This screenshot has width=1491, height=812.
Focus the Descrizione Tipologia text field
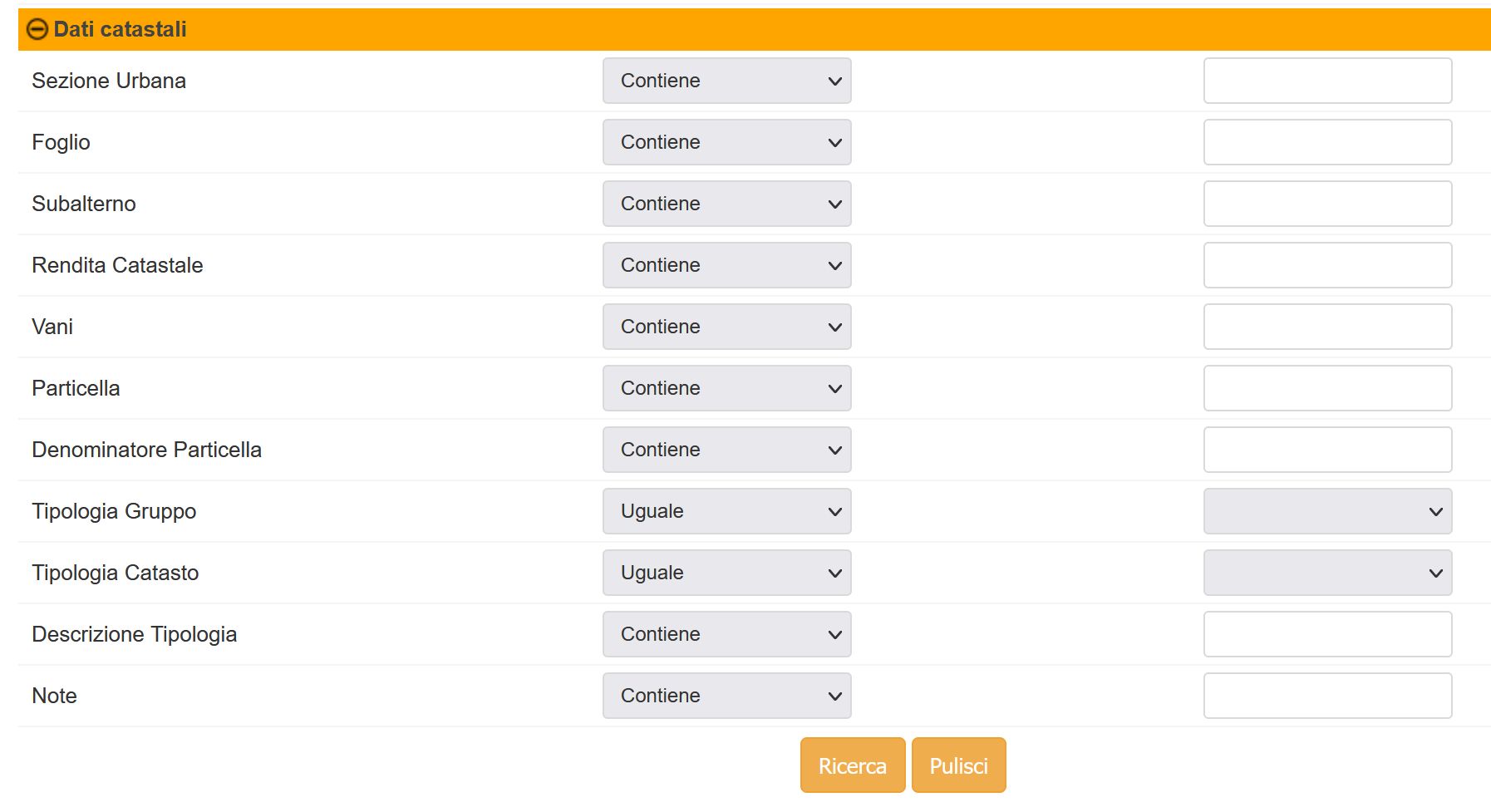pos(1327,634)
